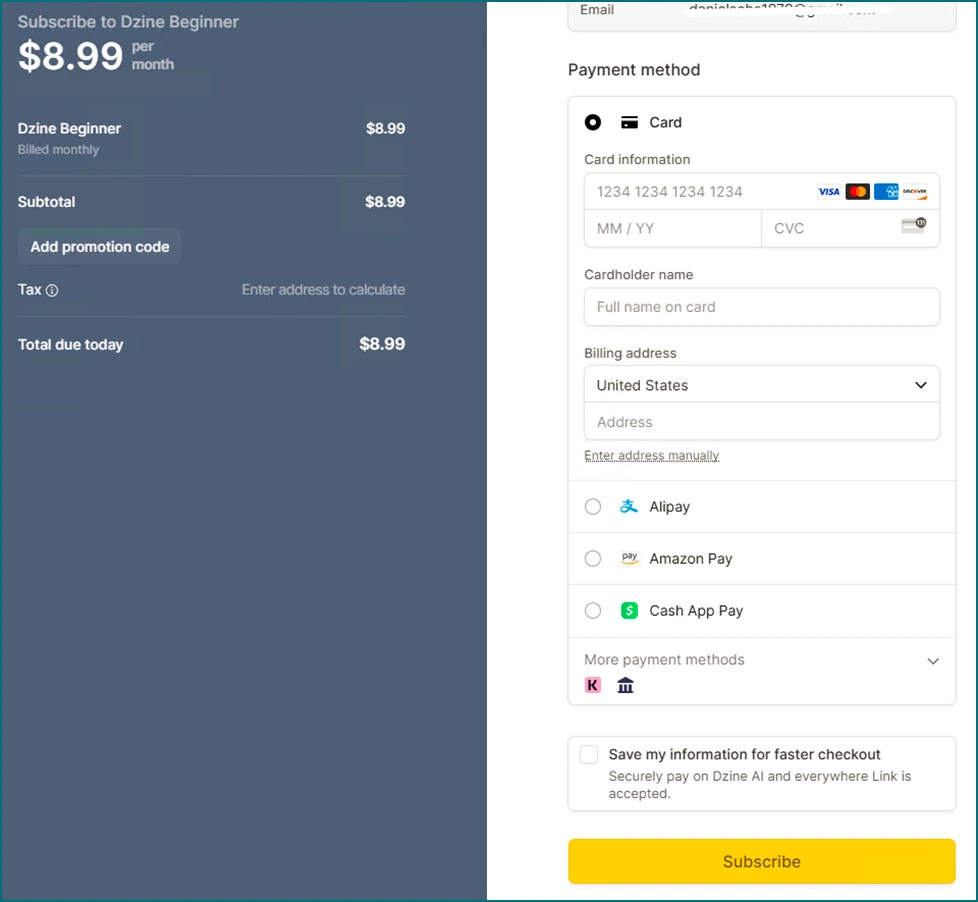Focus the Full name on card field
978x902 pixels.
762,307
